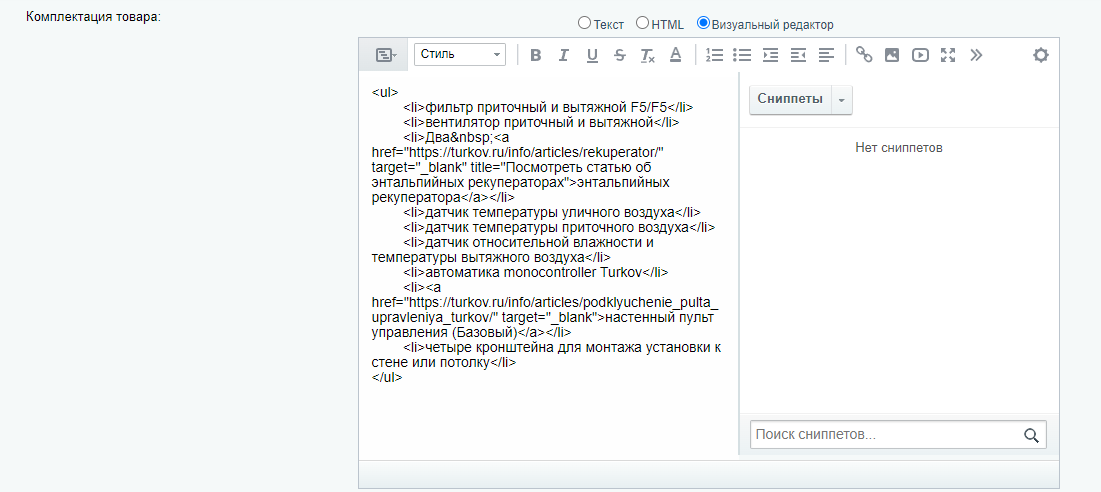Insert a bulleted list
The width and height of the screenshot is (1101, 492).
[742, 55]
